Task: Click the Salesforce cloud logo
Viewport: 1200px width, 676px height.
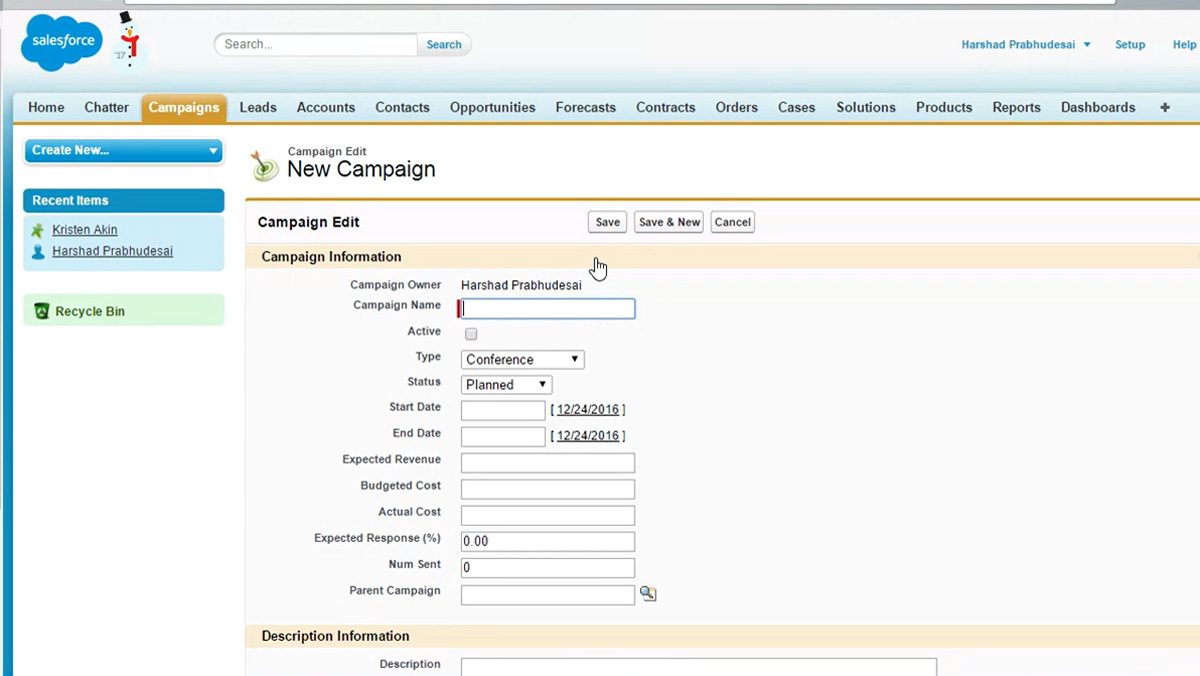Action: 60,42
